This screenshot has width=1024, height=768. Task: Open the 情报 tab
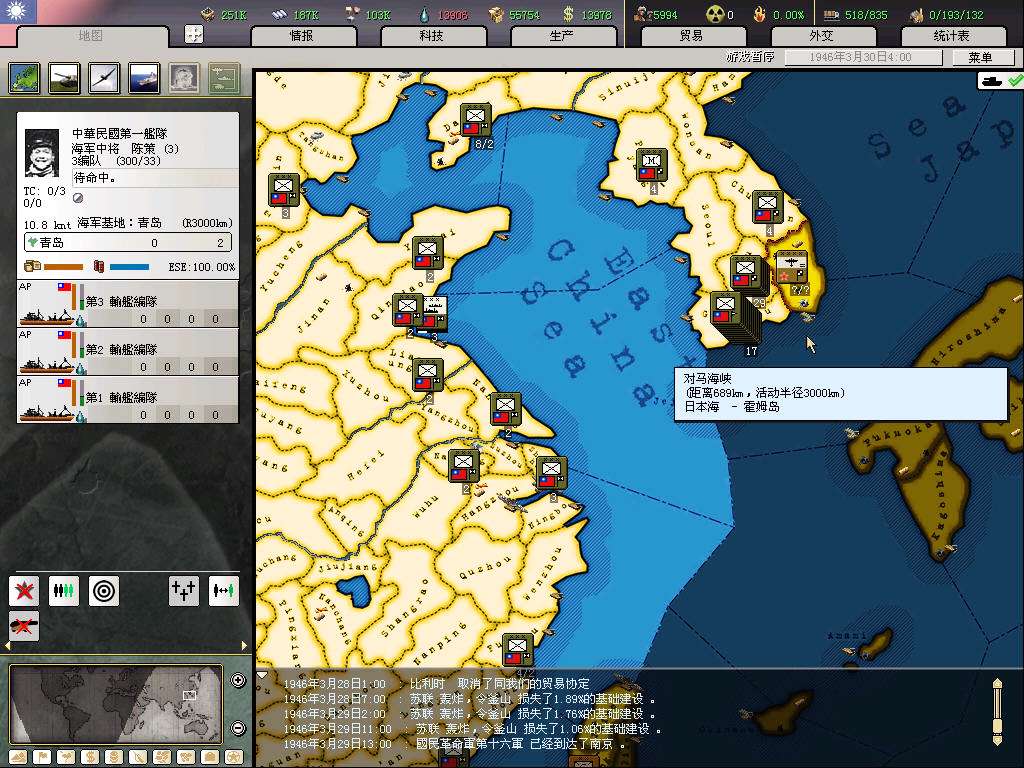coord(302,35)
